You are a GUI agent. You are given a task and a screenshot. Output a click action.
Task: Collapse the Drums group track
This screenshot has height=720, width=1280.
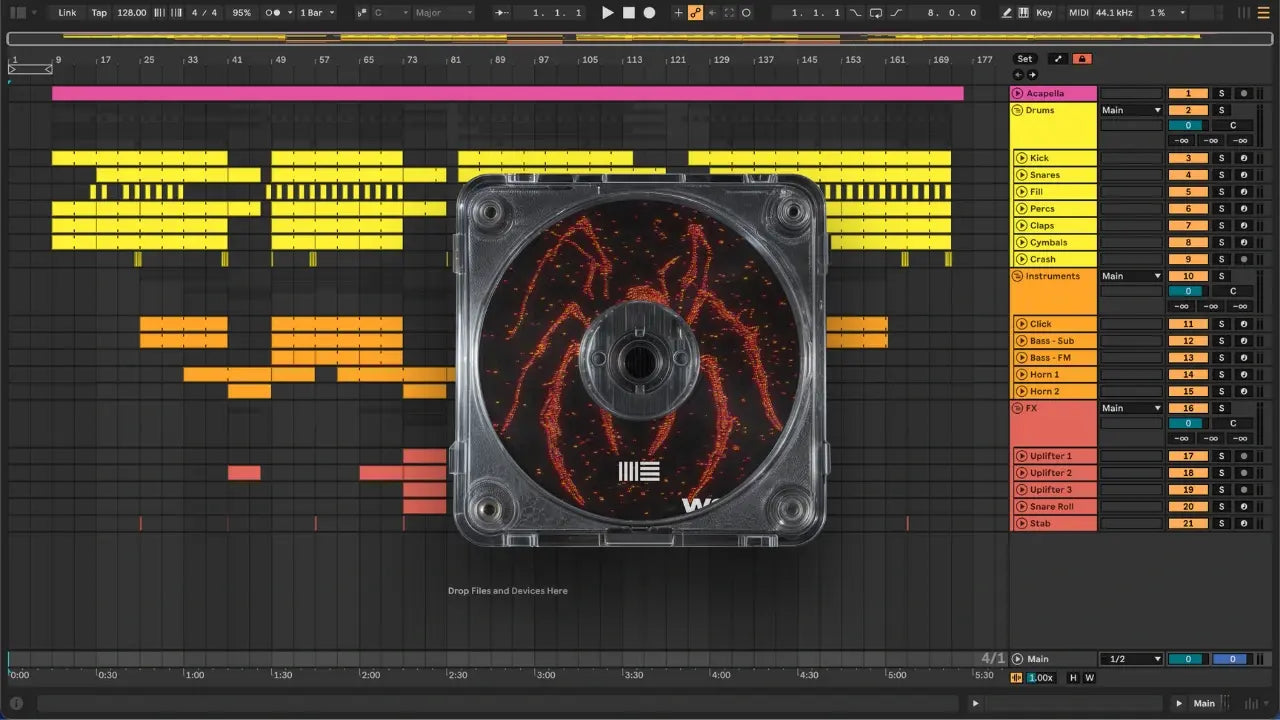pos(1017,110)
